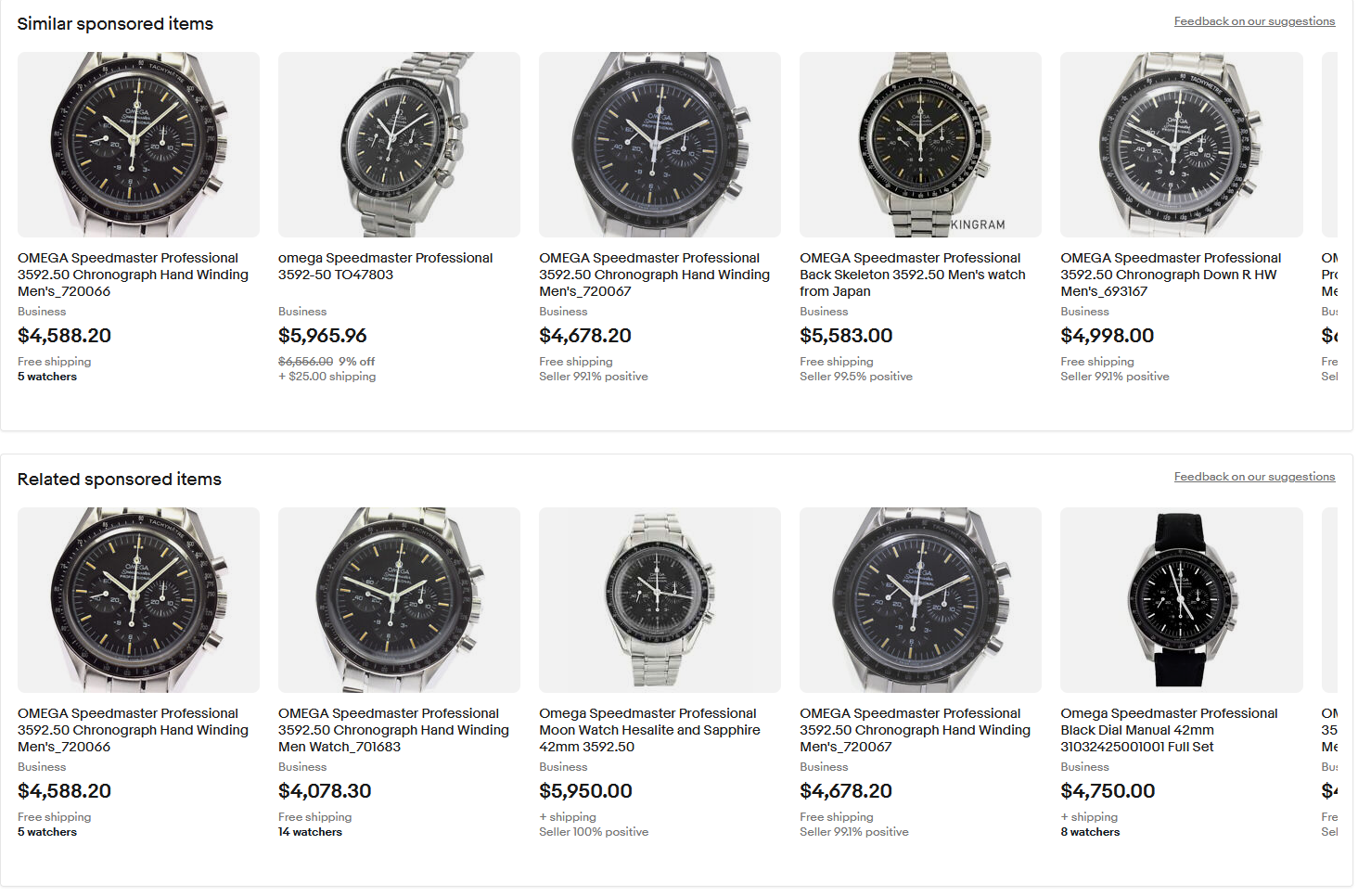Viewport: 1358px width, 896px height.
Task: Click the Black Dial Manual 42mm Full Set title
Action: click(1169, 730)
